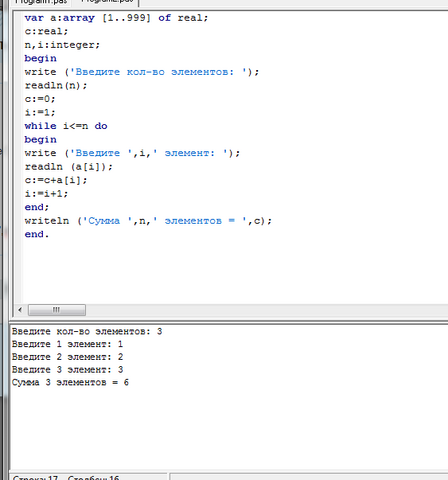Click the 'c:real;' declaration line

[x=46, y=31]
